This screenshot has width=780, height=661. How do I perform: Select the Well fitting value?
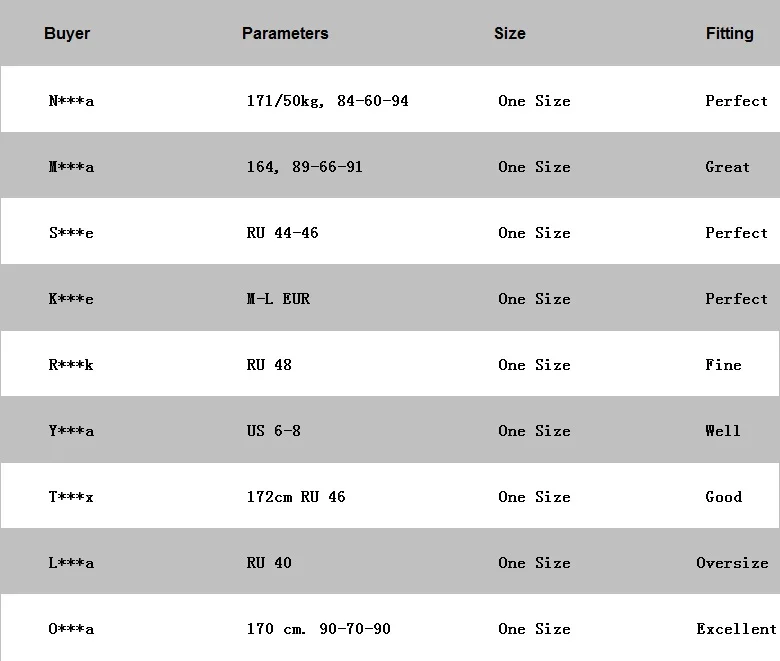click(x=723, y=431)
